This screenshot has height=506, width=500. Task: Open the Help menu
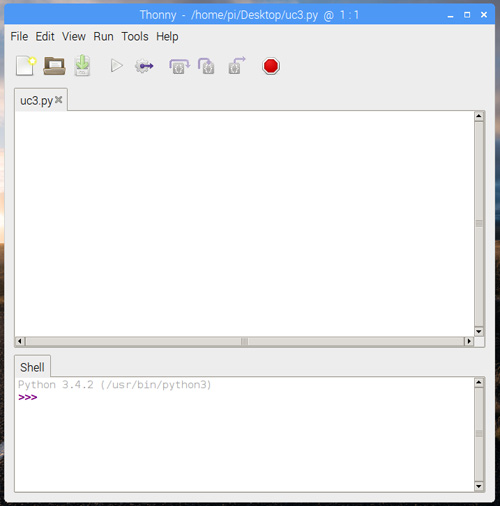(x=167, y=36)
